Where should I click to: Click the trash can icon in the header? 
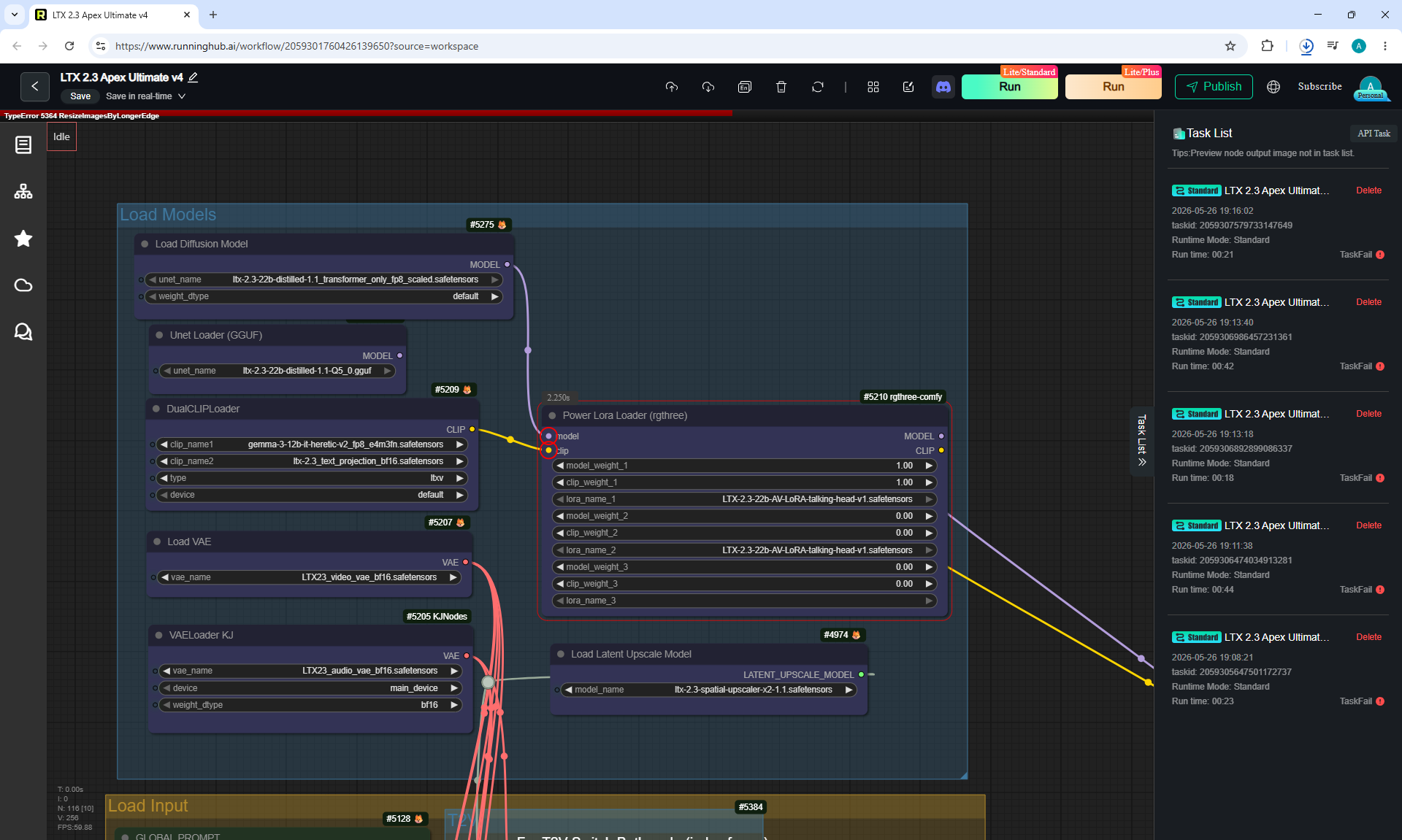click(x=781, y=87)
